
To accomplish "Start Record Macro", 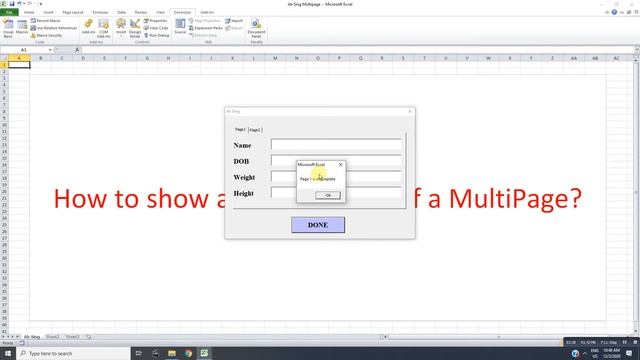I will [x=46, y=20].
